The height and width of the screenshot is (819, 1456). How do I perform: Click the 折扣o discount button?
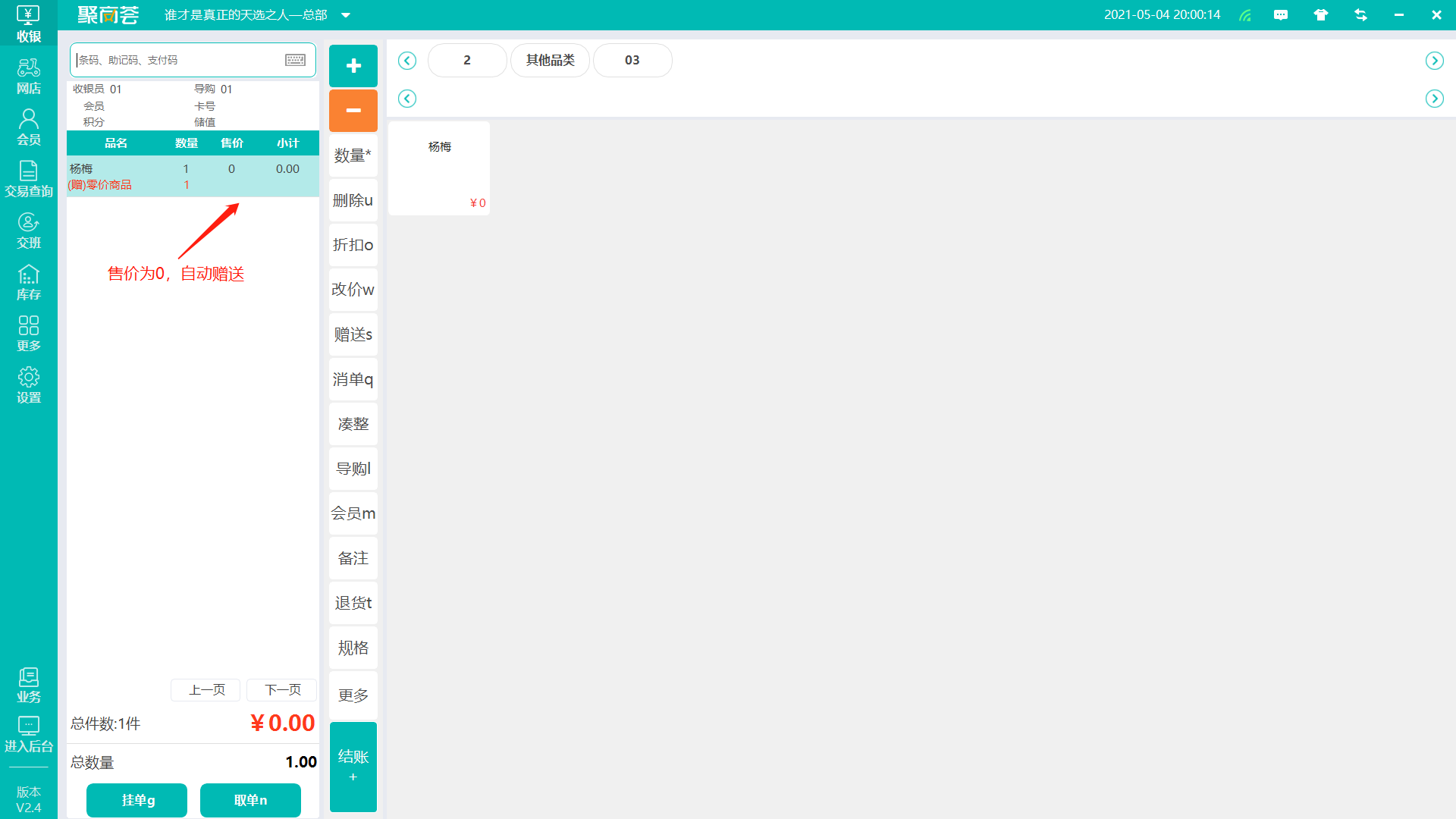pyautogui.click(x=353, y=245)
